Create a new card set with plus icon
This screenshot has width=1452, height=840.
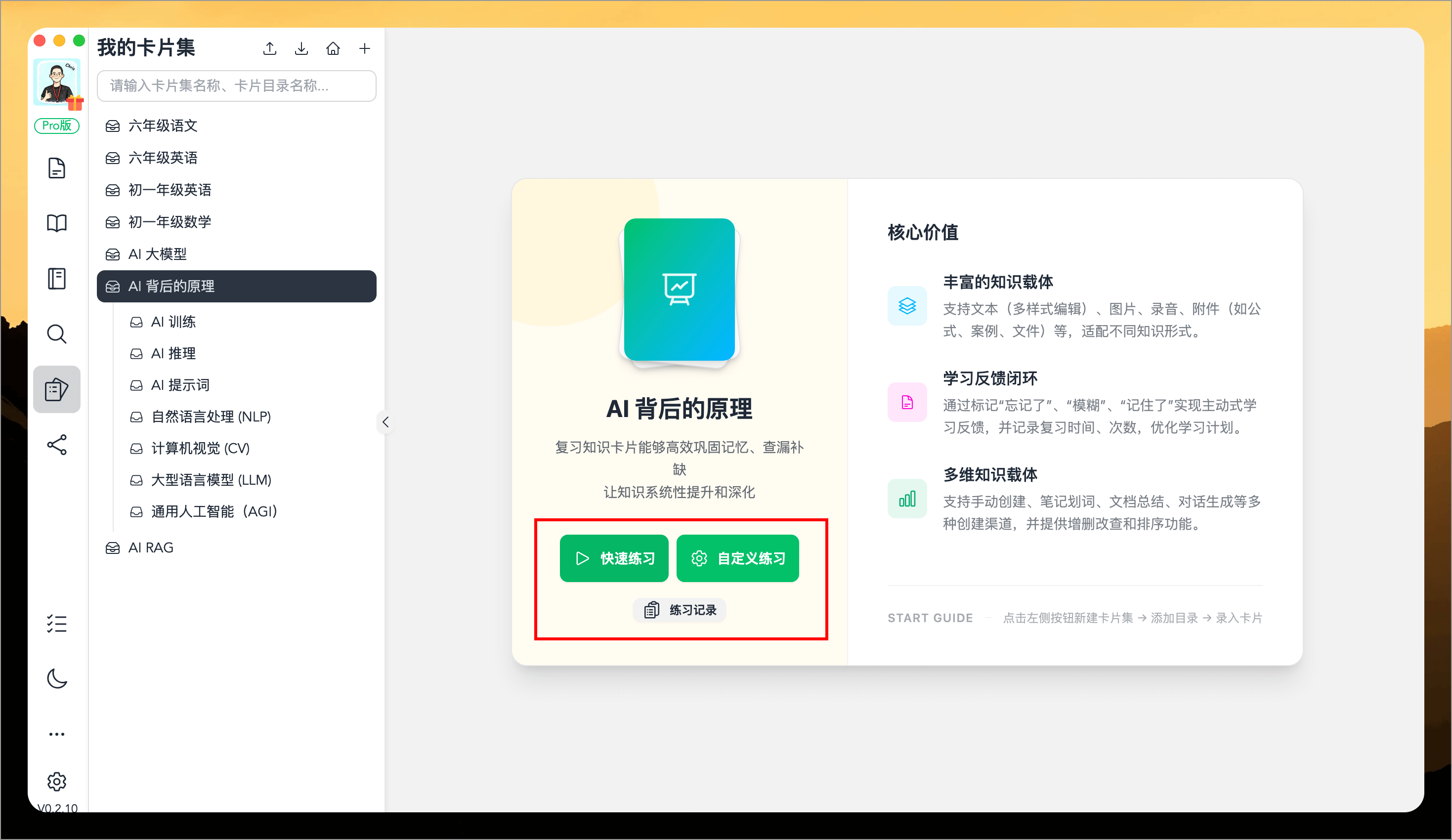coord(365,48)
